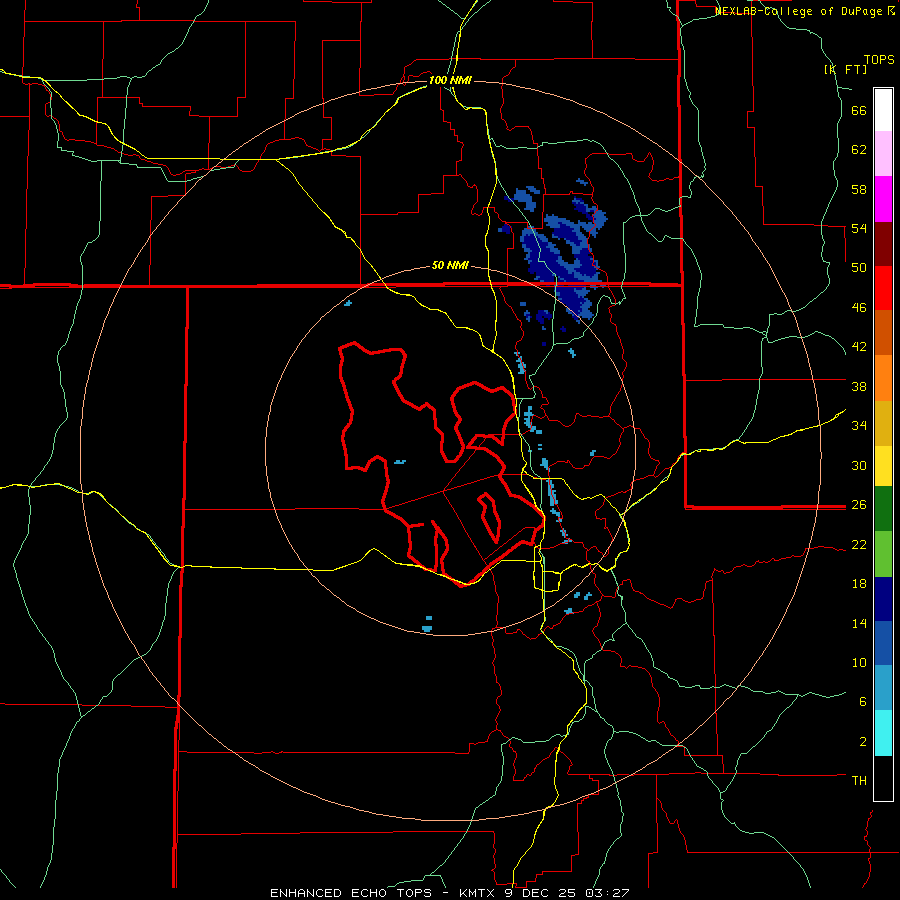
Task: Click the '9 DEC 25 03:27' timestamp
Action: [x=567, y=893]
